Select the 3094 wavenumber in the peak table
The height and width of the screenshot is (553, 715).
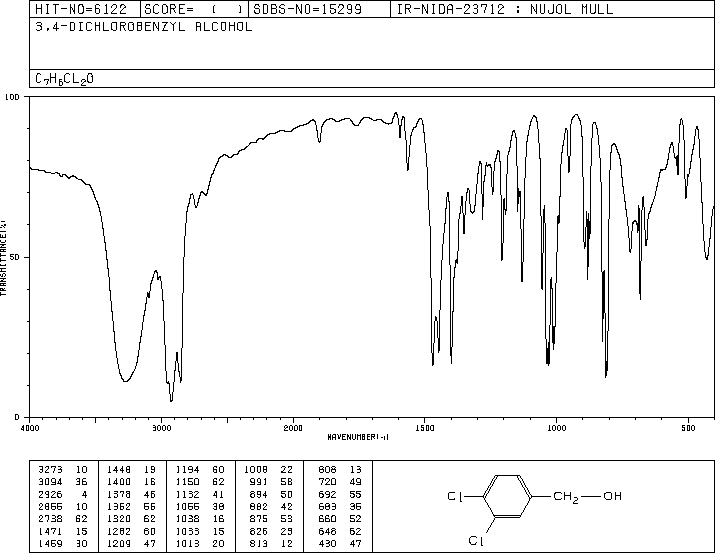50,482
